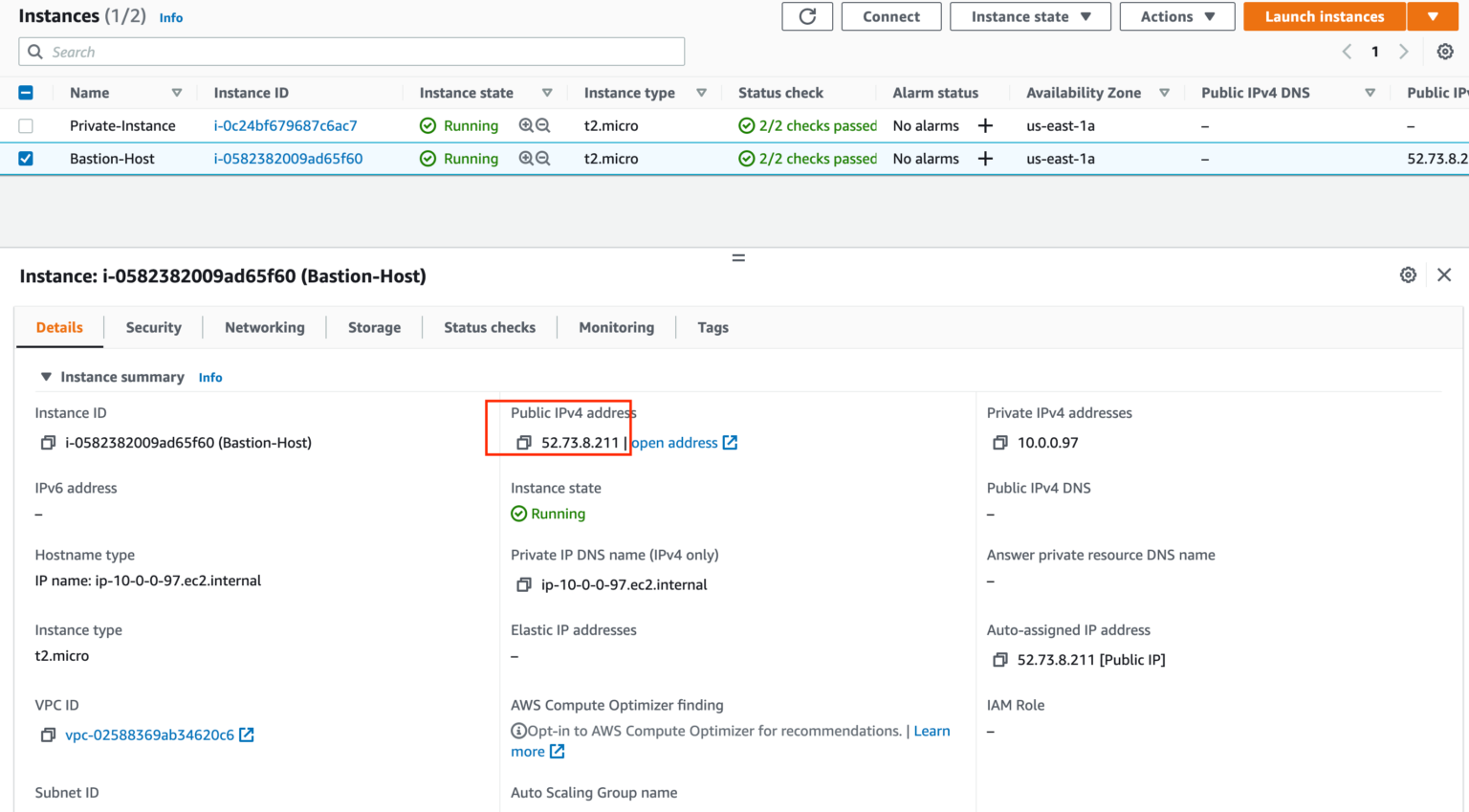The image size is (1469, 812).
Task: Refresh the instances list
Action: [x=806, y=16]
